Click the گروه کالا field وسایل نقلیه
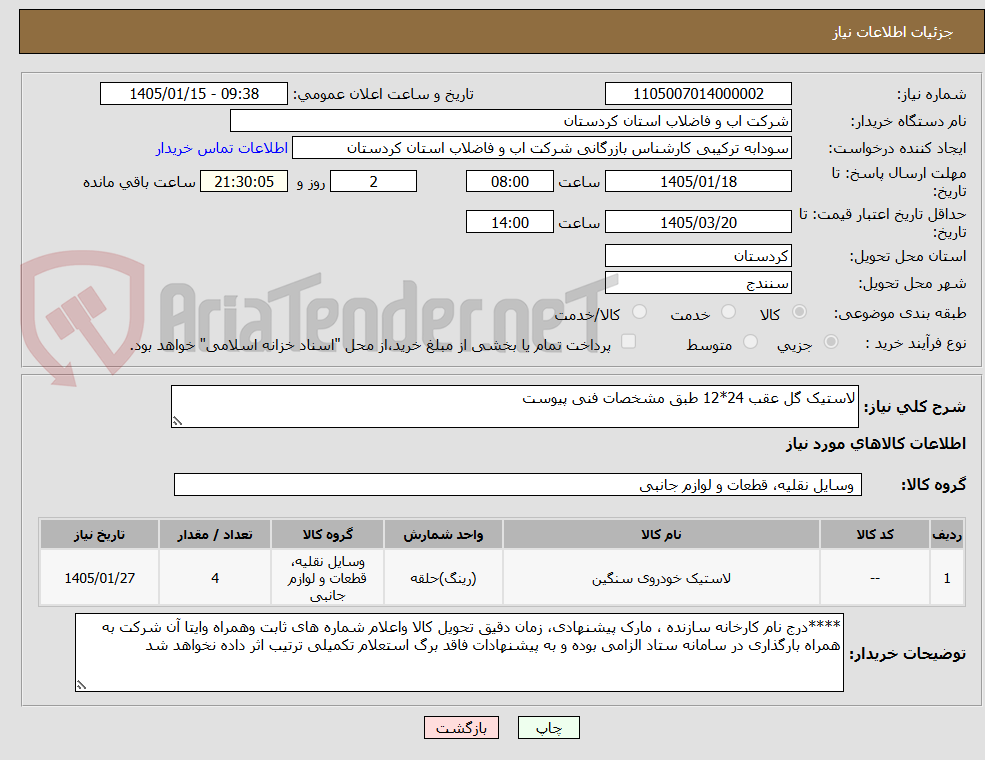 click(518, 484)
